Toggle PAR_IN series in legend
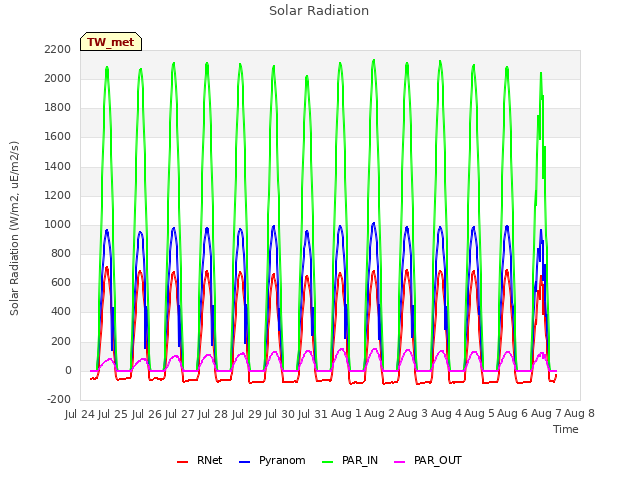This screenshot has width=640, height=480. click(350, 460)
